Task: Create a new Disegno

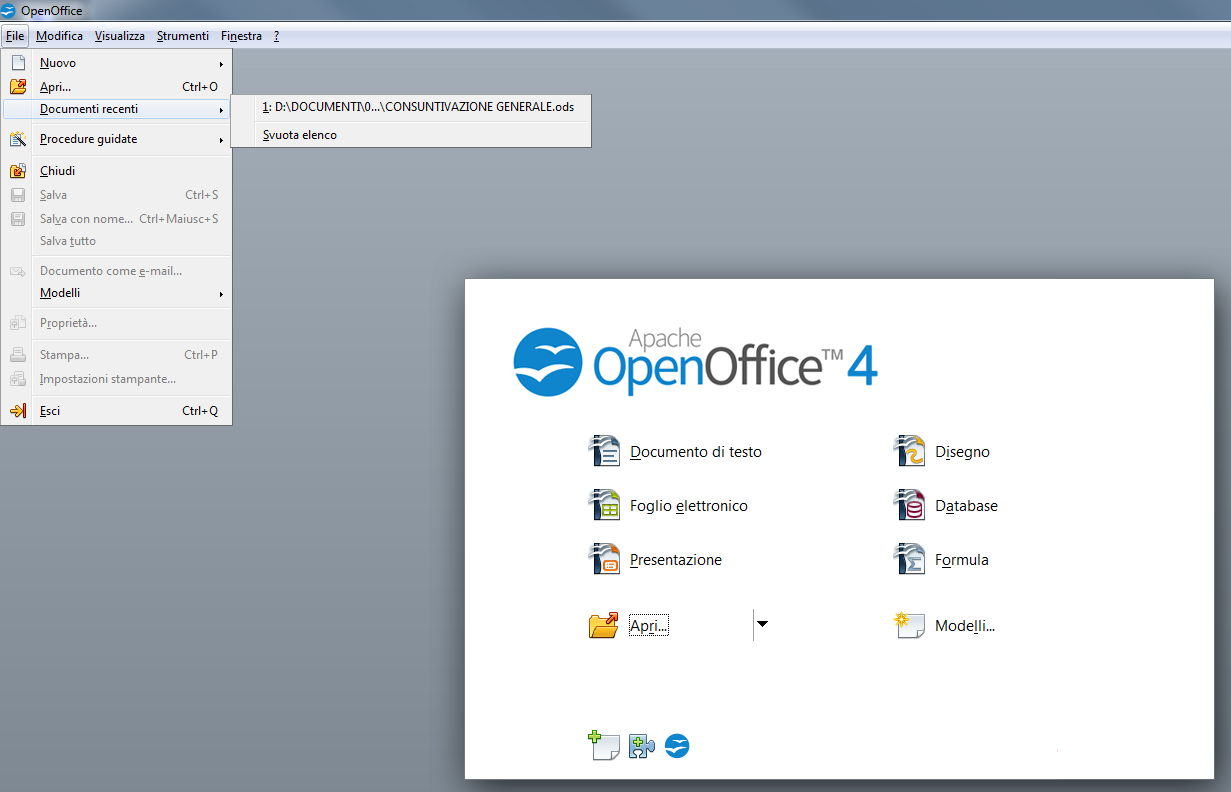Action: coord(962,452)
